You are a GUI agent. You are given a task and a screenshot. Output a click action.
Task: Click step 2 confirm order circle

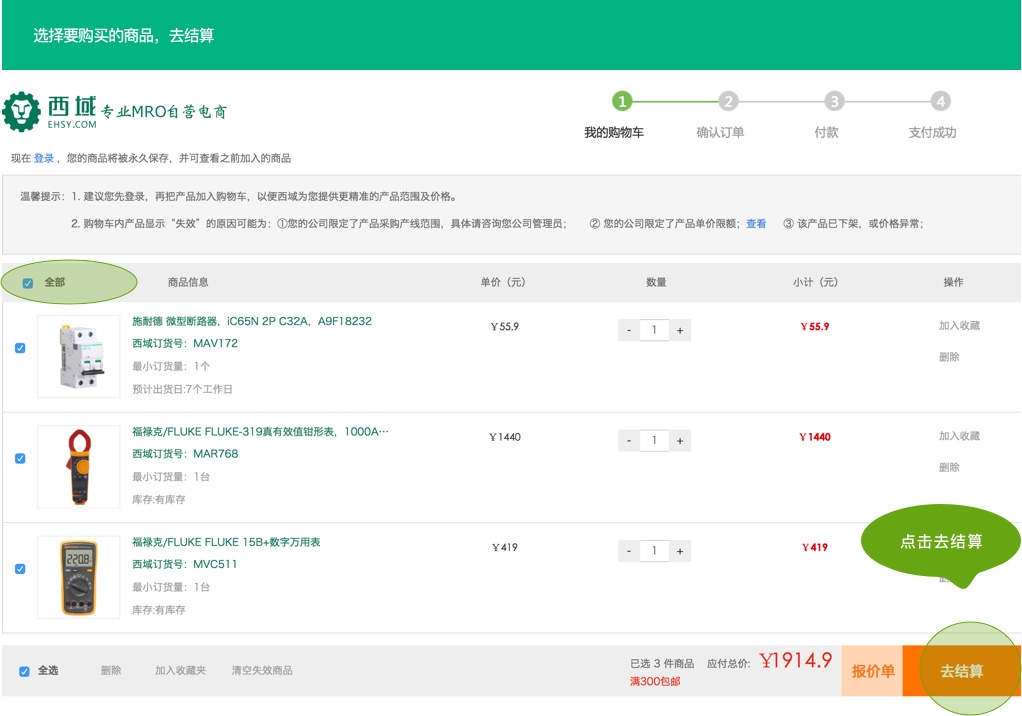click(x=729, y=101)
